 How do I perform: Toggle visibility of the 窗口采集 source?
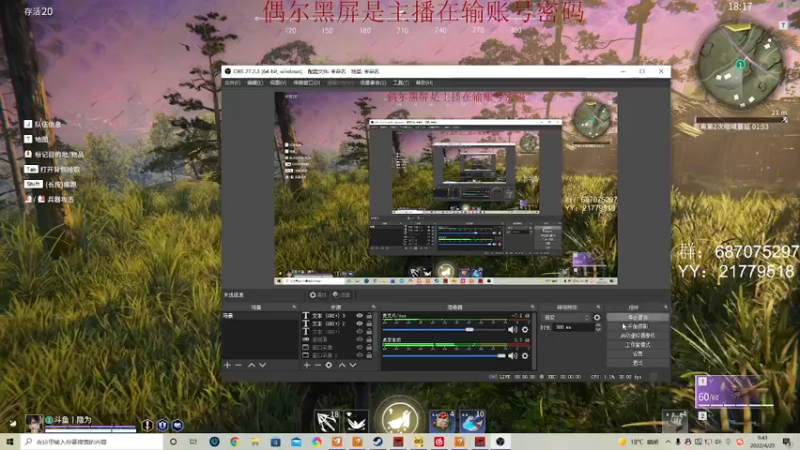[x=360, y=347]
